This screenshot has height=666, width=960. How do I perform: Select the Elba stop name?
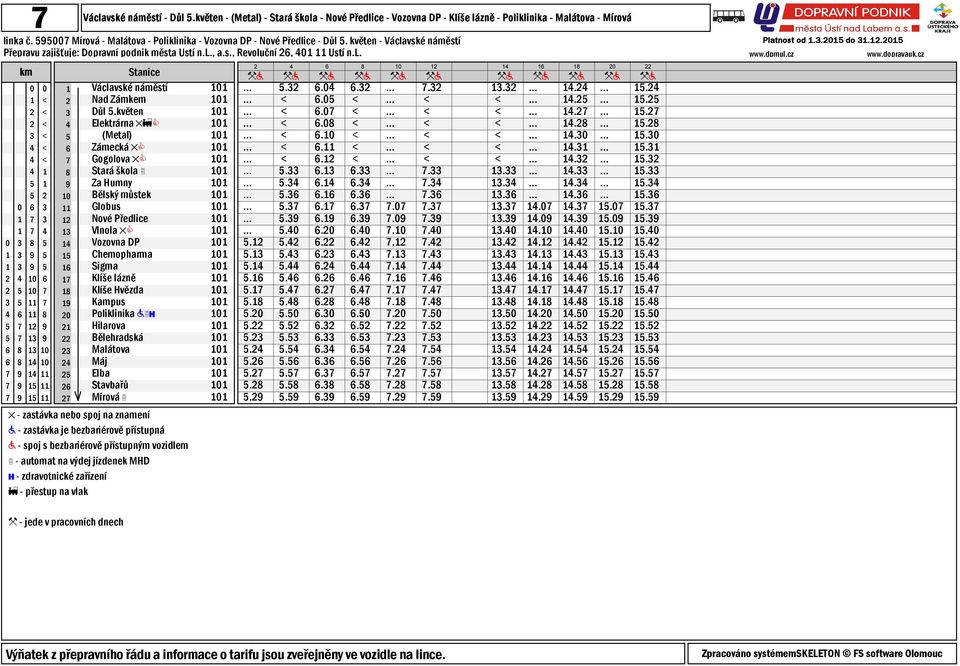point(101,373)
